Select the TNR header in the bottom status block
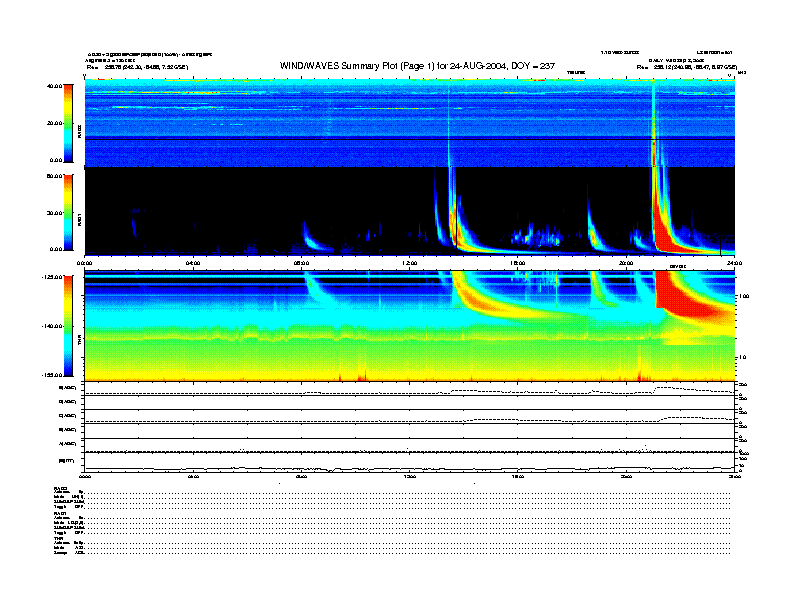Viewport: 792px width, 612px height. coord(60,538)
